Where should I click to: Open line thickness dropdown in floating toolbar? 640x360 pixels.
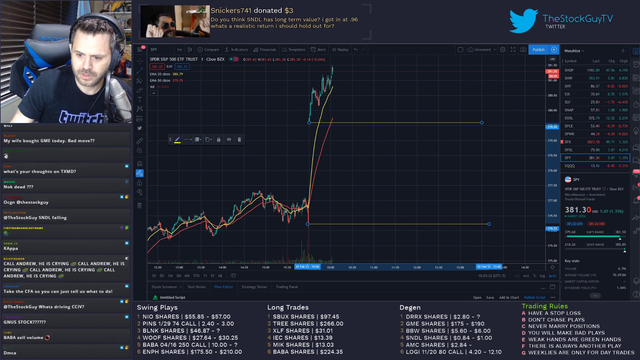tap(198, 140)
